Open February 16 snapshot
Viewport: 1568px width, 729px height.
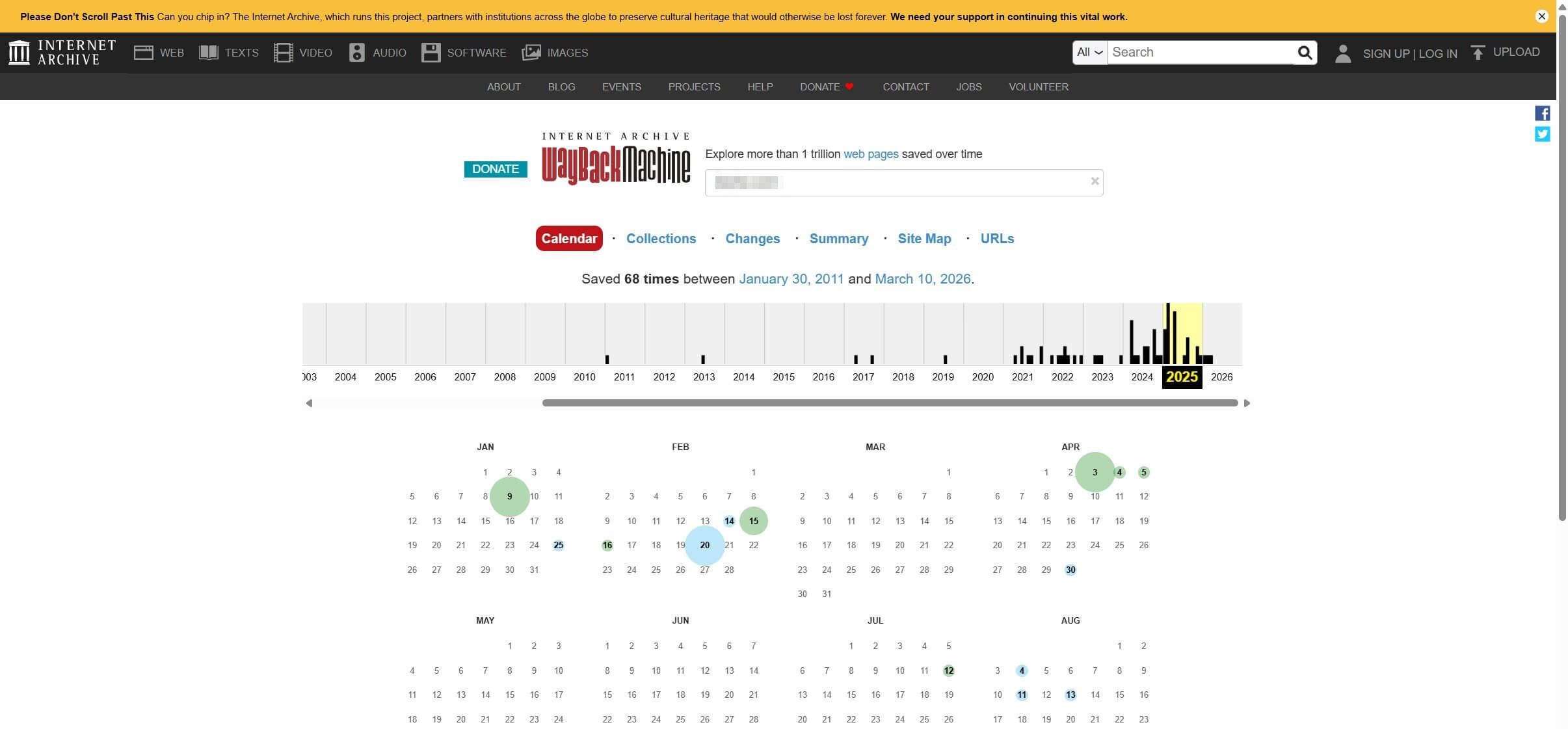click(607, 545)
